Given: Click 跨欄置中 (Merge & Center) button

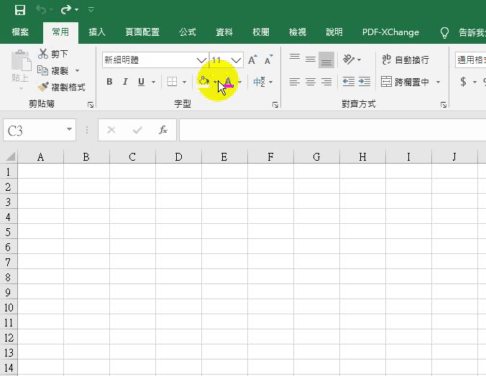Looking at the screenshot, I should coord(405,82).
